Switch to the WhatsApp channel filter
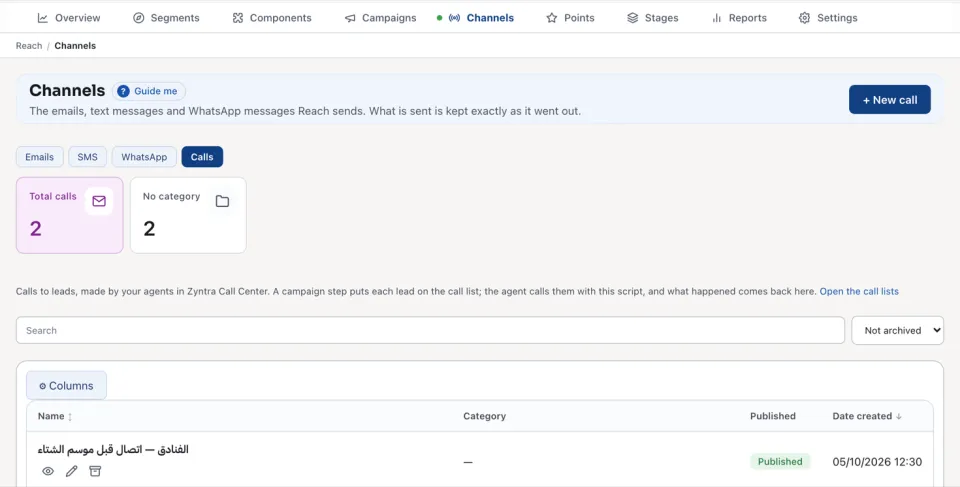The image size is (960, 487). click(x=144, y=157)
